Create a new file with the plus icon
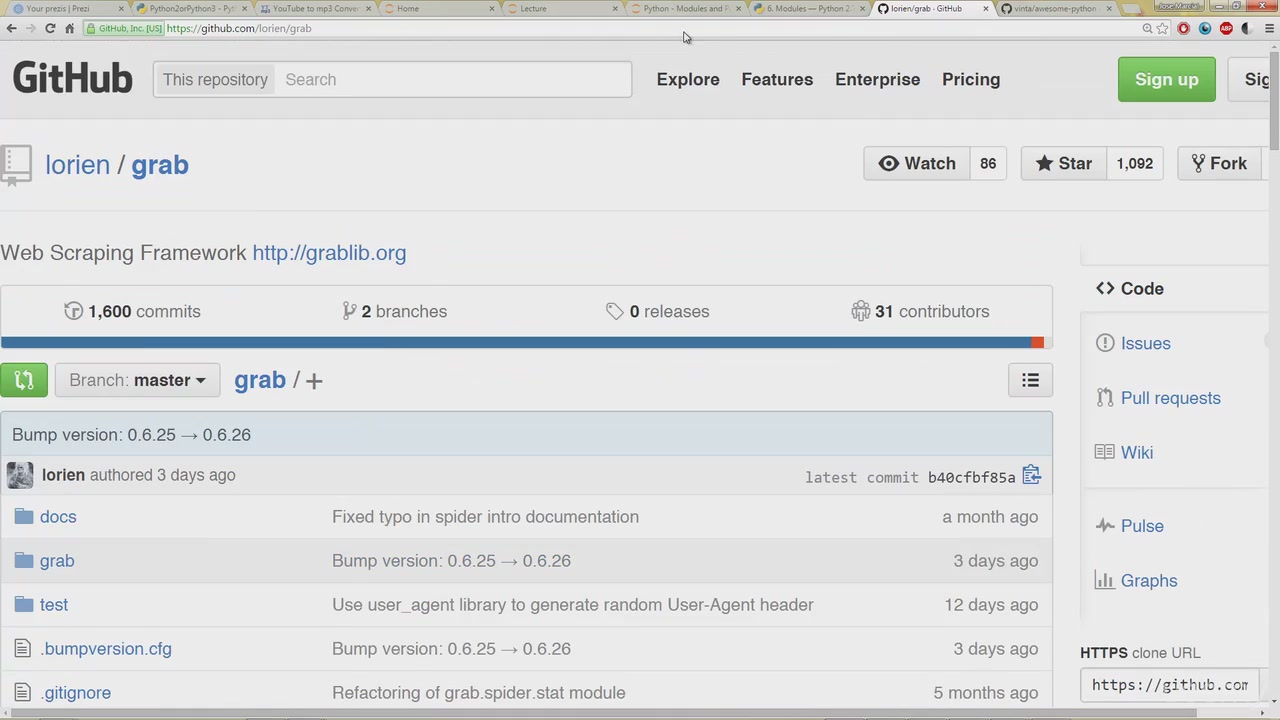 [x=314, y=381]
